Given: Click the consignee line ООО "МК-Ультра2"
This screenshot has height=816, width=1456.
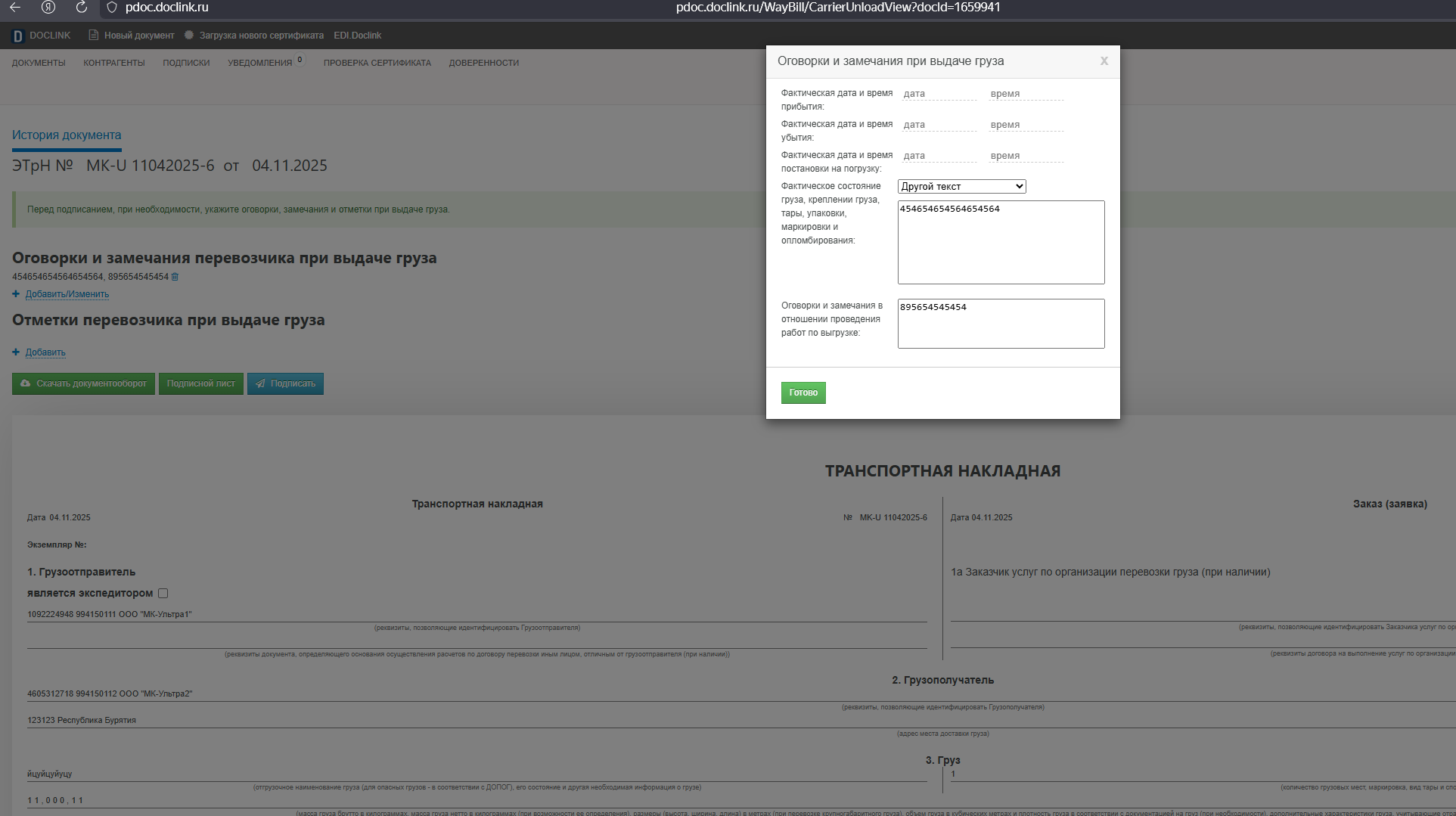Looking at the screenshot, I should 110,693.
